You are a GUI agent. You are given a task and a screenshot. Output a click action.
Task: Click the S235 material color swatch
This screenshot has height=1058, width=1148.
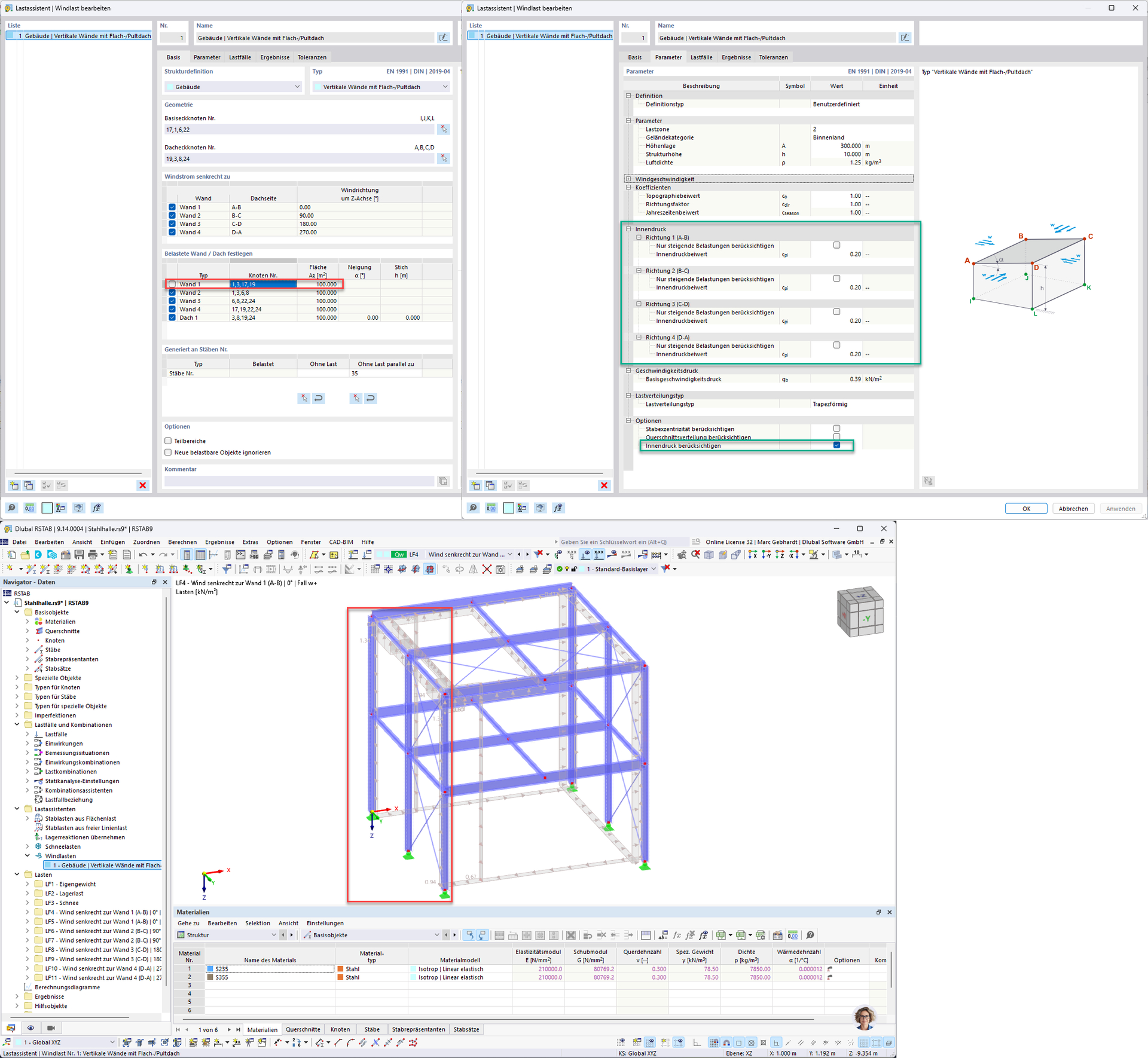[210, 969]
